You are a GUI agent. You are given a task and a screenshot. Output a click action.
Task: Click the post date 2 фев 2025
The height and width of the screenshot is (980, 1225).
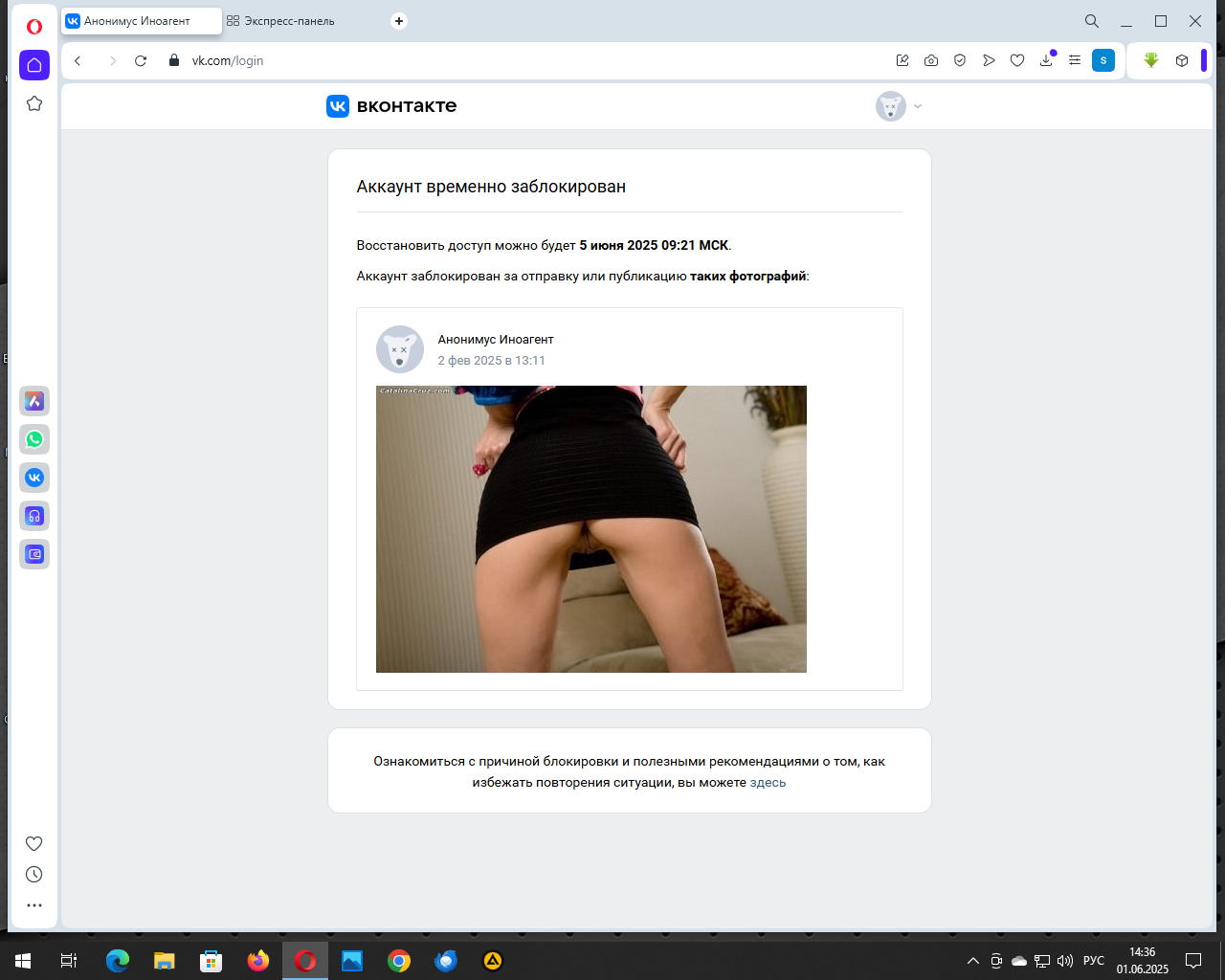[491, 361]
